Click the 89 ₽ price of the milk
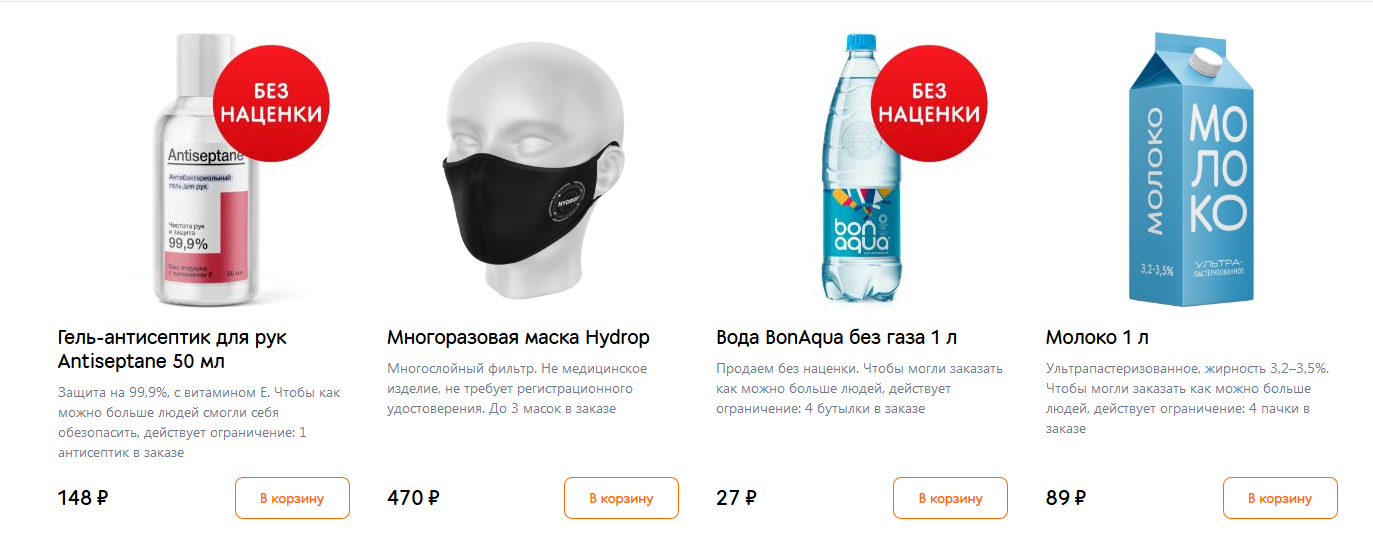Viewport: 1373px width, 541px height. pyautogui.click(x=1066, y=498)
